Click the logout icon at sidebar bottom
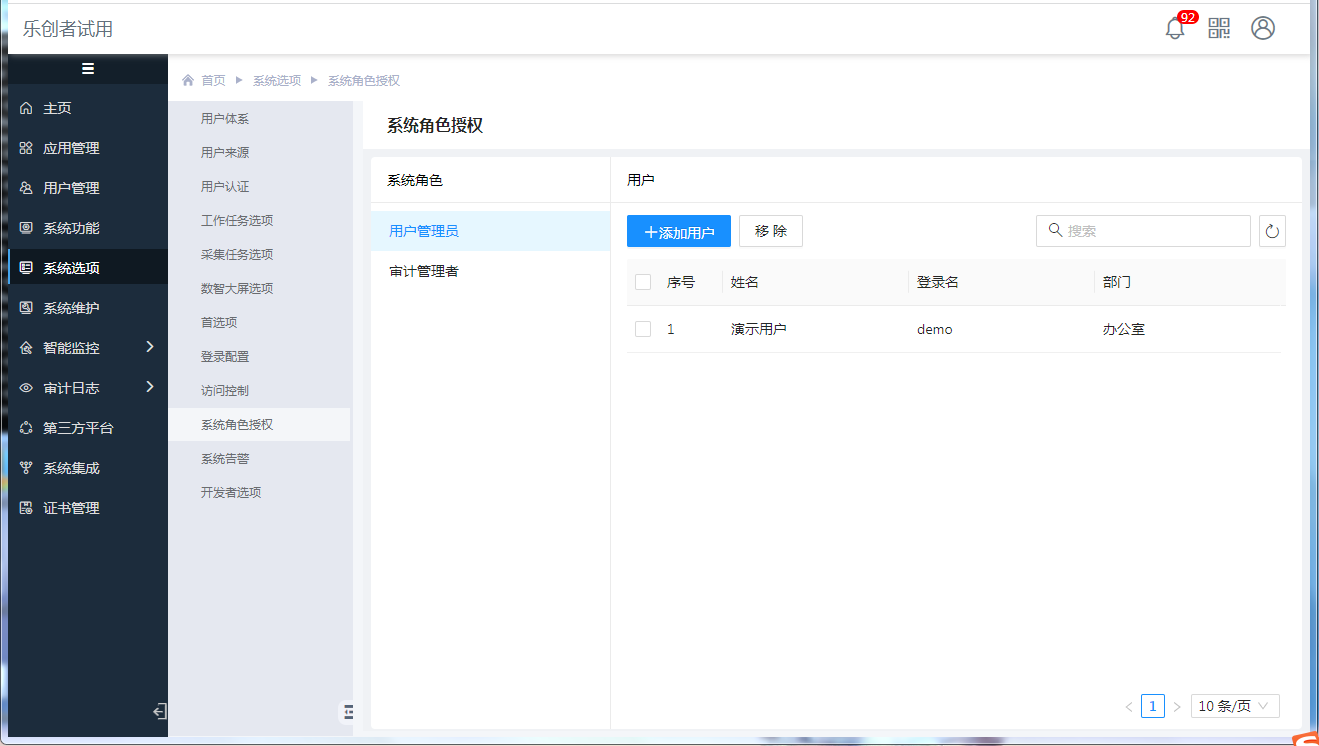The height and width of the screenshot is (746, 1319). (x=158, y=711)
